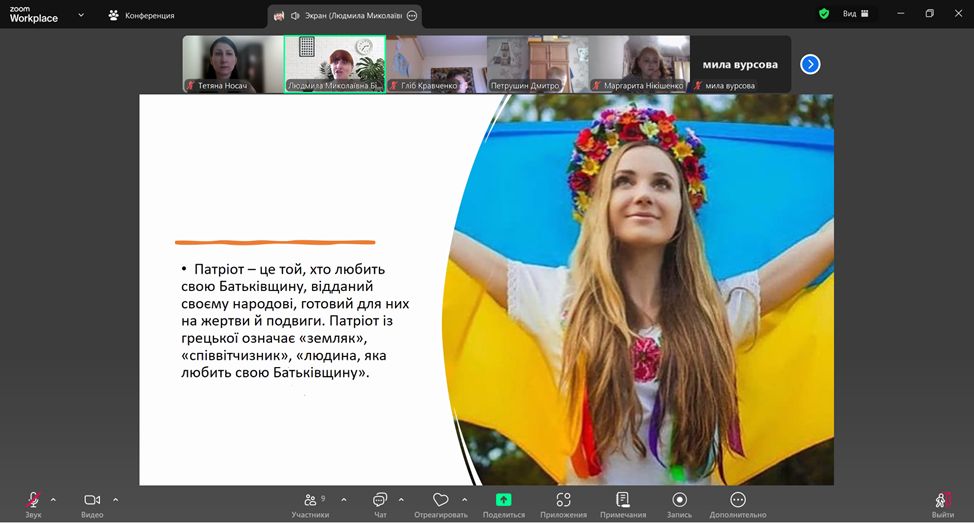Click the green encryption shield icon
The width and height of the screenshot is (974, 523).
point(824,14)
